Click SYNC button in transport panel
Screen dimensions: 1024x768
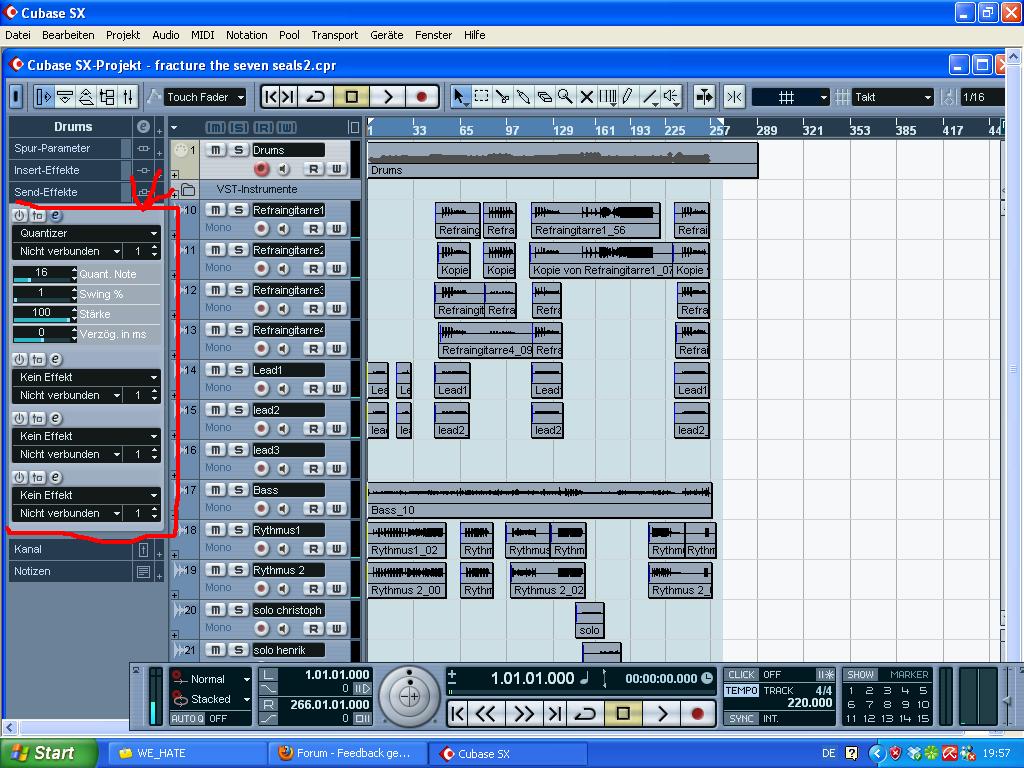[x=742, y=718]
